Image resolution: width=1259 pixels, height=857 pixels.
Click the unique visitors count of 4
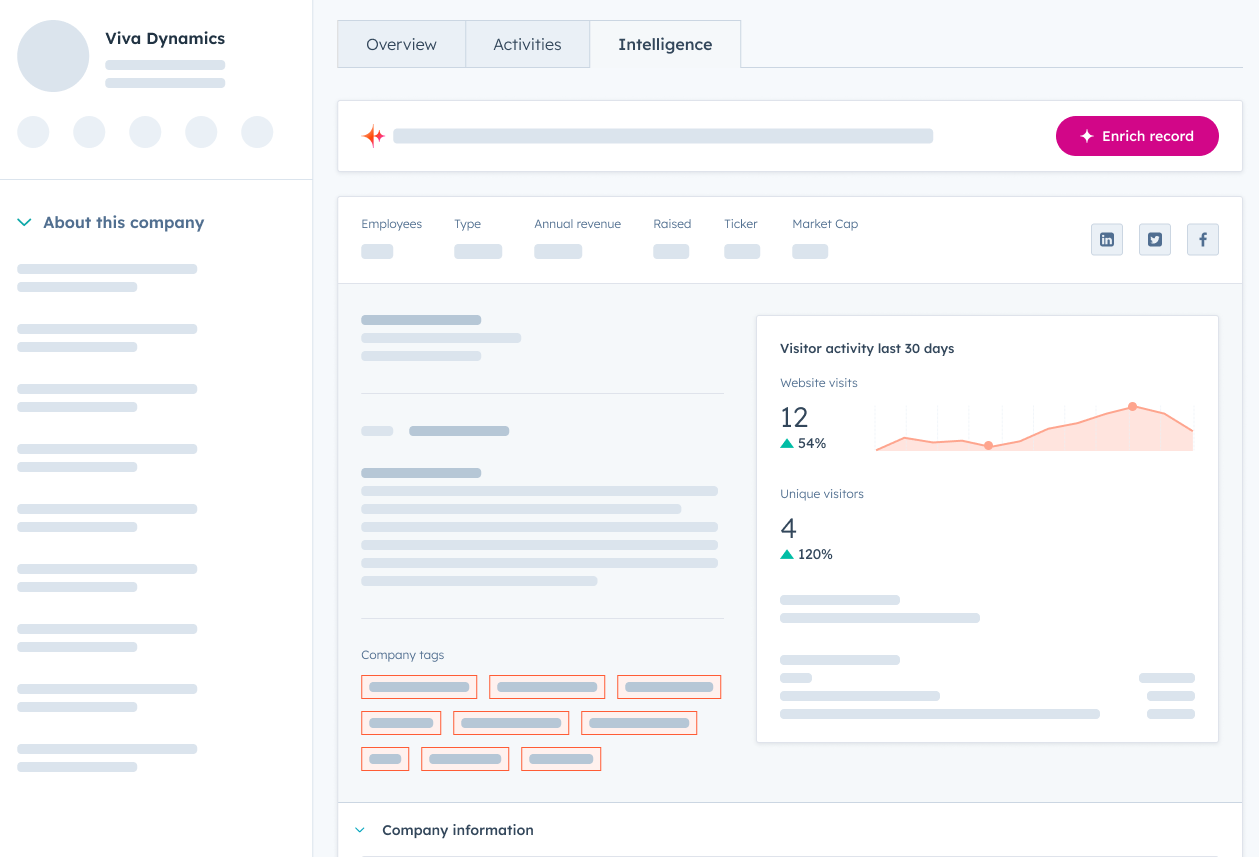(788, 528)
